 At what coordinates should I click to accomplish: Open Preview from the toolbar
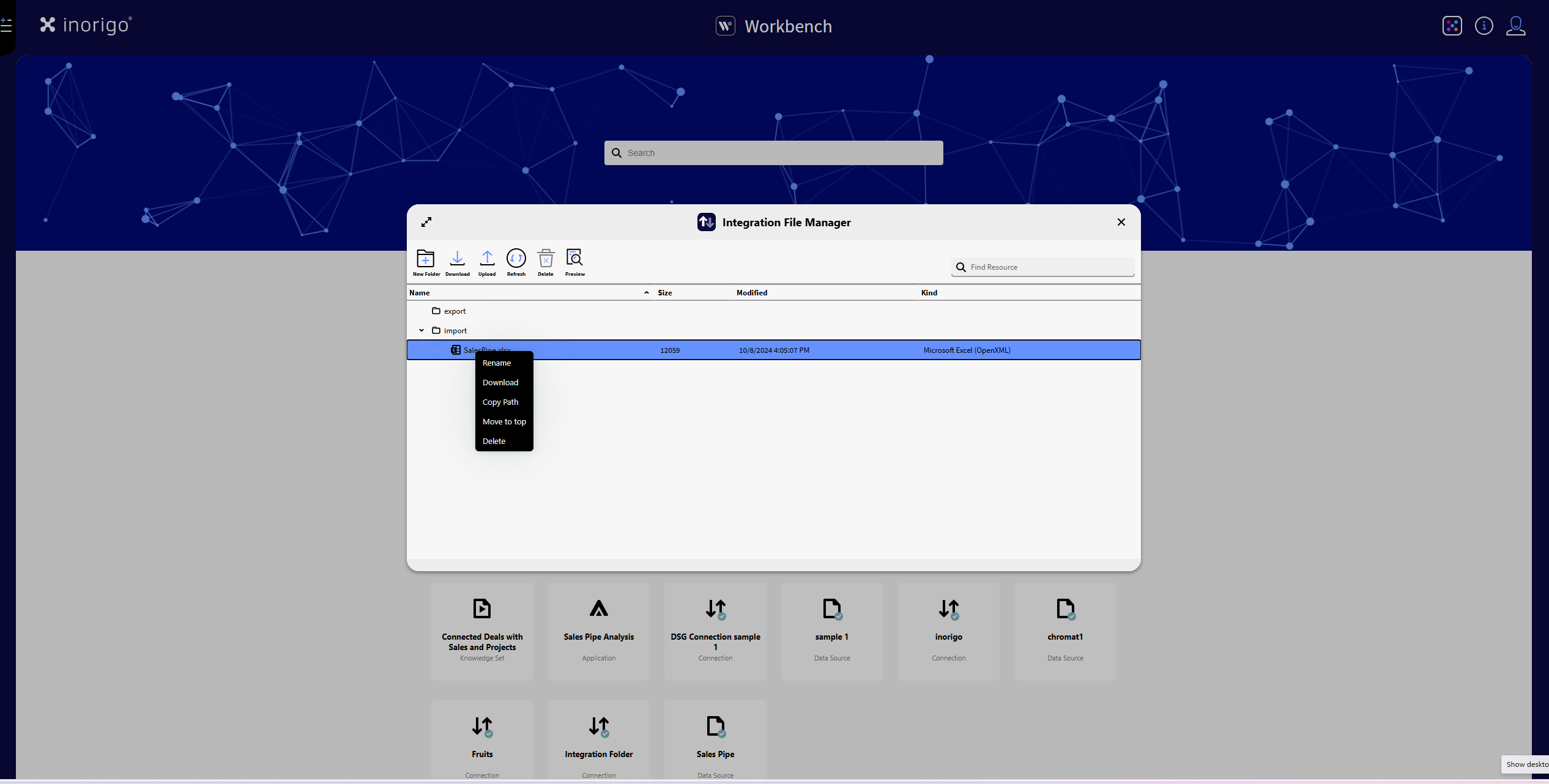point(574,259)
